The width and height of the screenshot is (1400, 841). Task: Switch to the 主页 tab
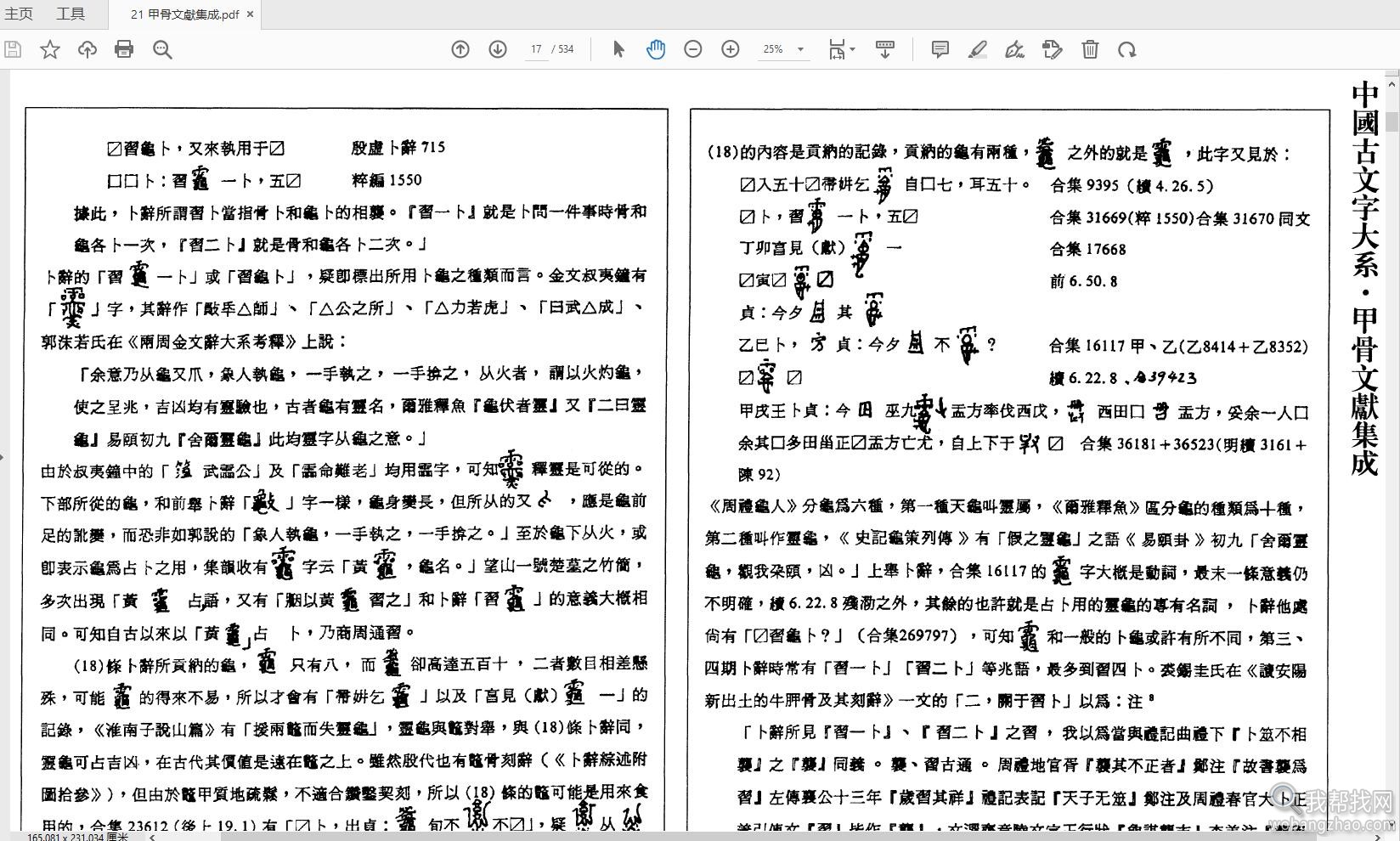[x=19, y=14]
